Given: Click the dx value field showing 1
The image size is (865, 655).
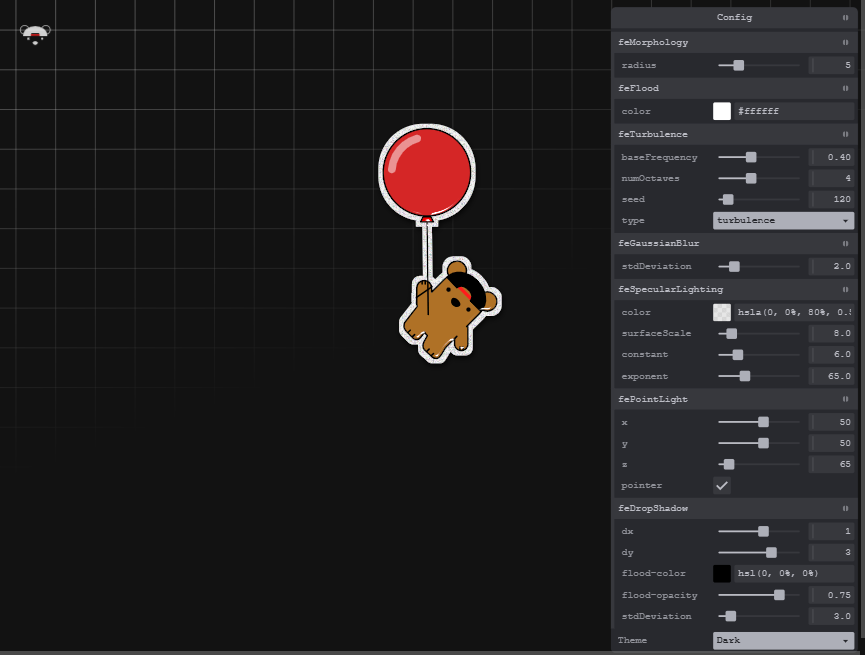Looking at the screenshot, I should [x=831, y=531].
